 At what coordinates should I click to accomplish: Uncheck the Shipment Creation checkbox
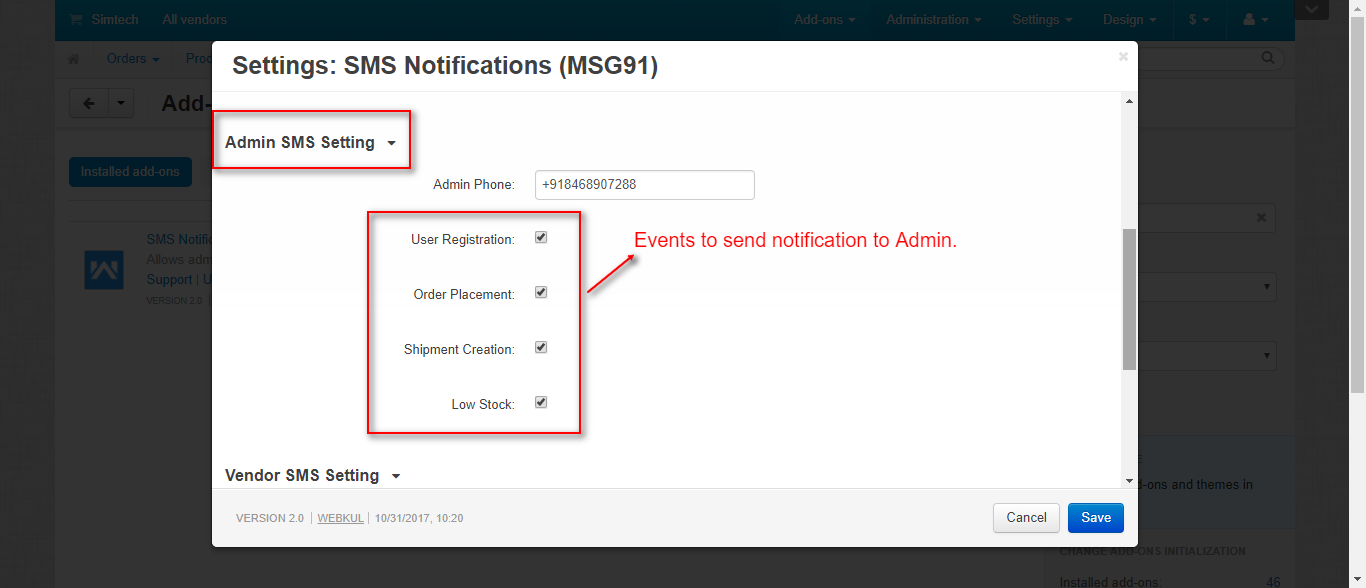click(541, 348)
